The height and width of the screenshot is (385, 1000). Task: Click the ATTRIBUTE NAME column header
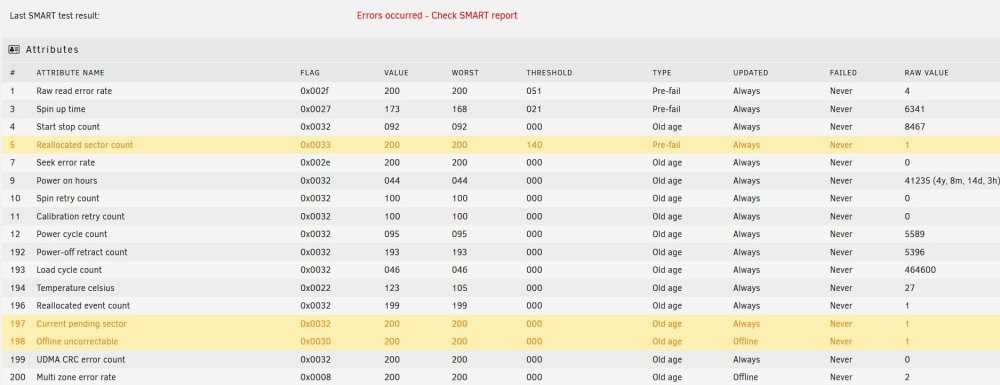pos(70,73)
